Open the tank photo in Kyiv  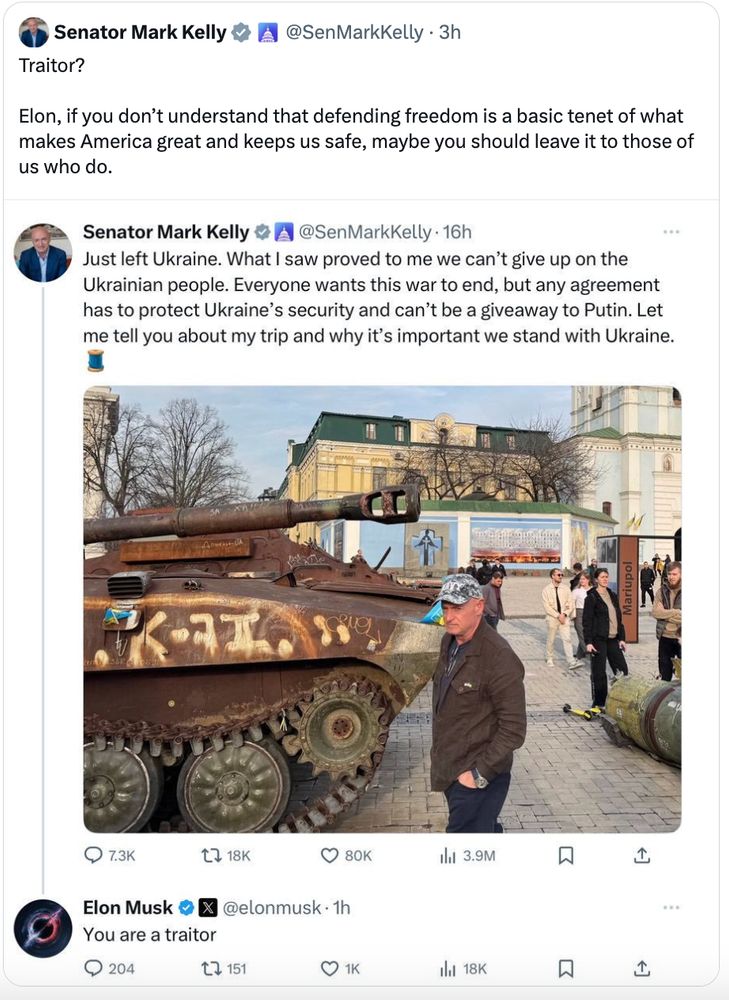[382, 608]
